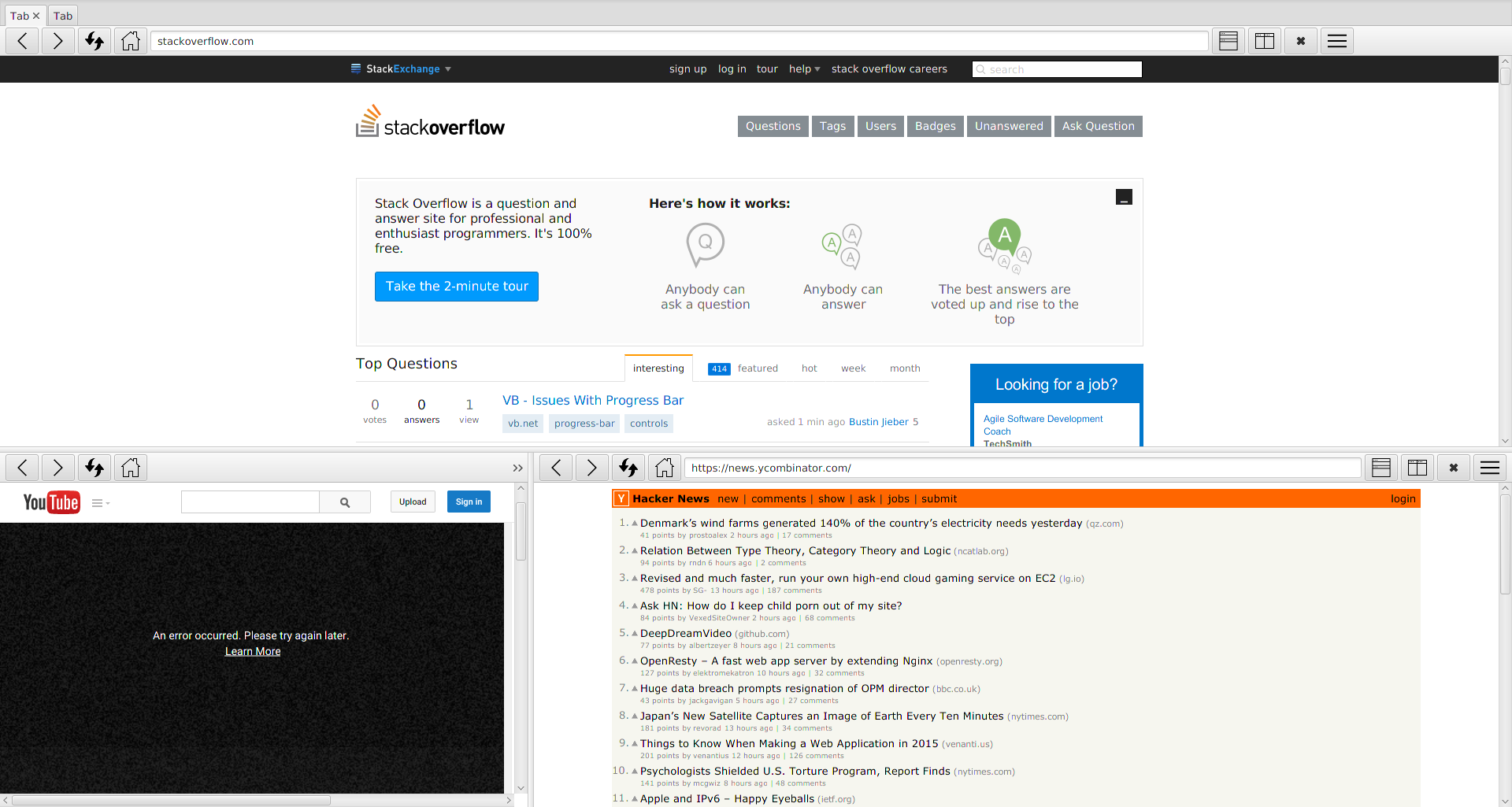
Task: Click Hacker News Y logo
Action: pos(621,498)
